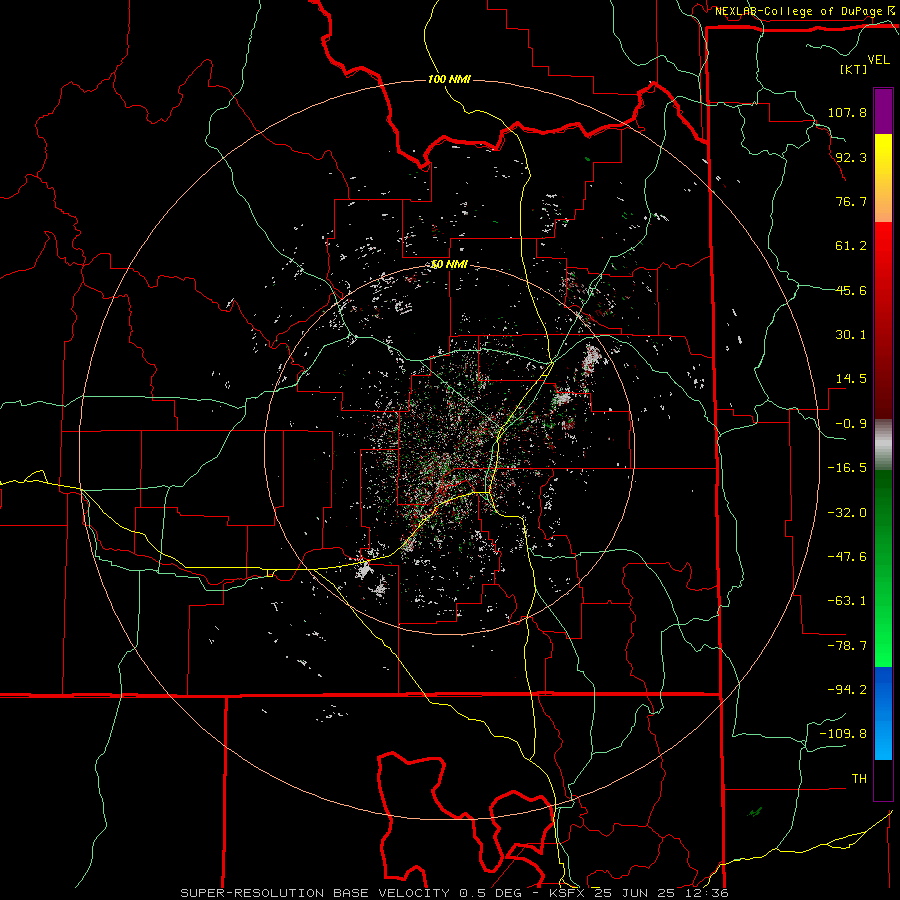Click the [KT] units label
Image resolution: width=900 pixels, height=900 pixels.
854,69
